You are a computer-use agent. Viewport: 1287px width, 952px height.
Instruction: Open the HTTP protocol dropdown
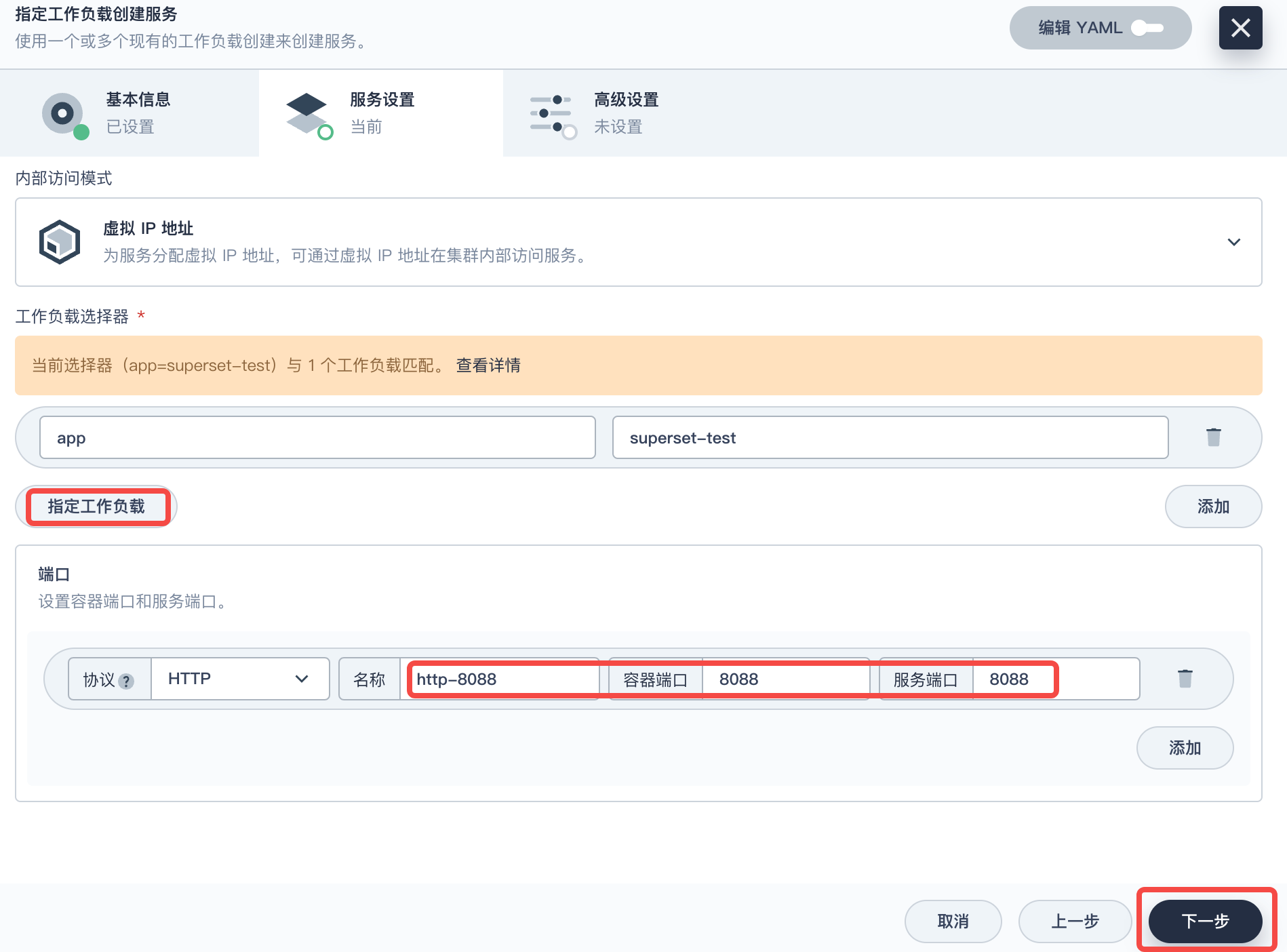239,679
